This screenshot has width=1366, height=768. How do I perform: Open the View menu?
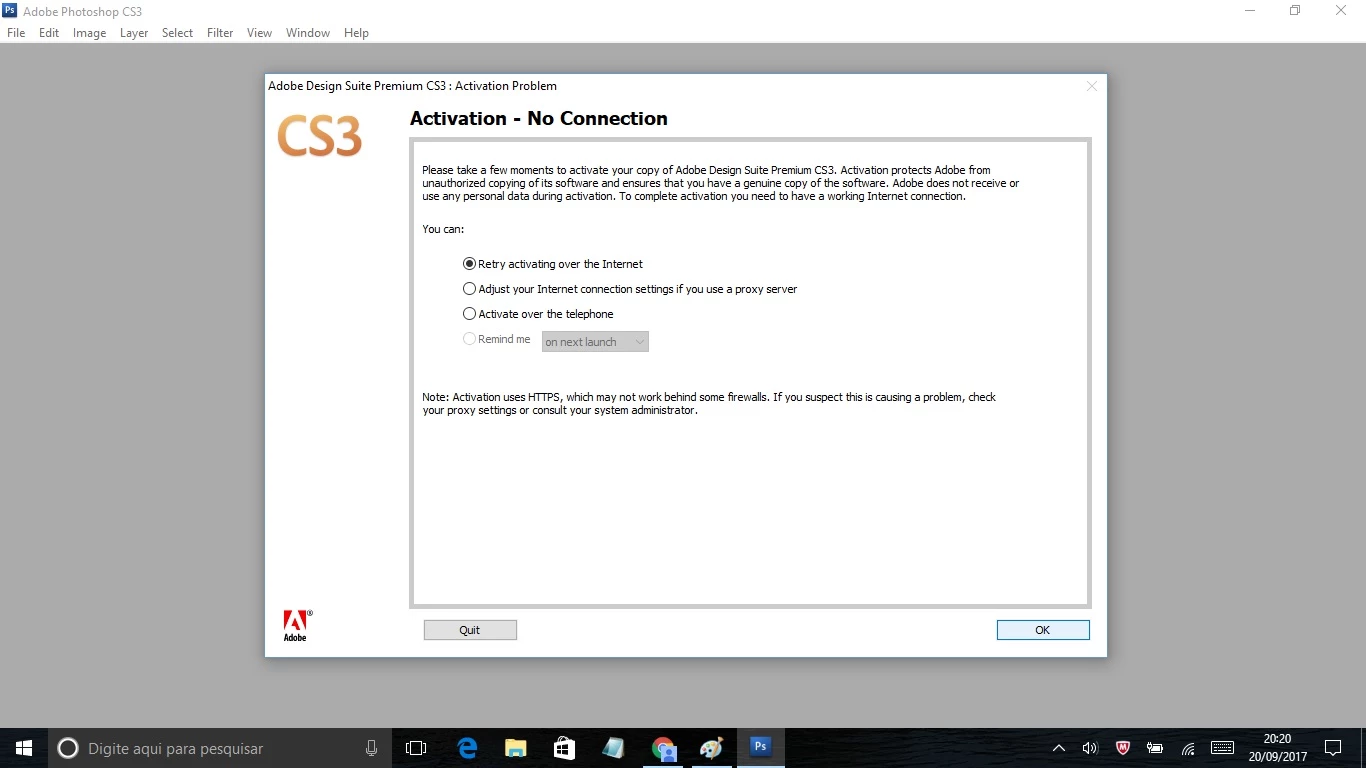259,33
